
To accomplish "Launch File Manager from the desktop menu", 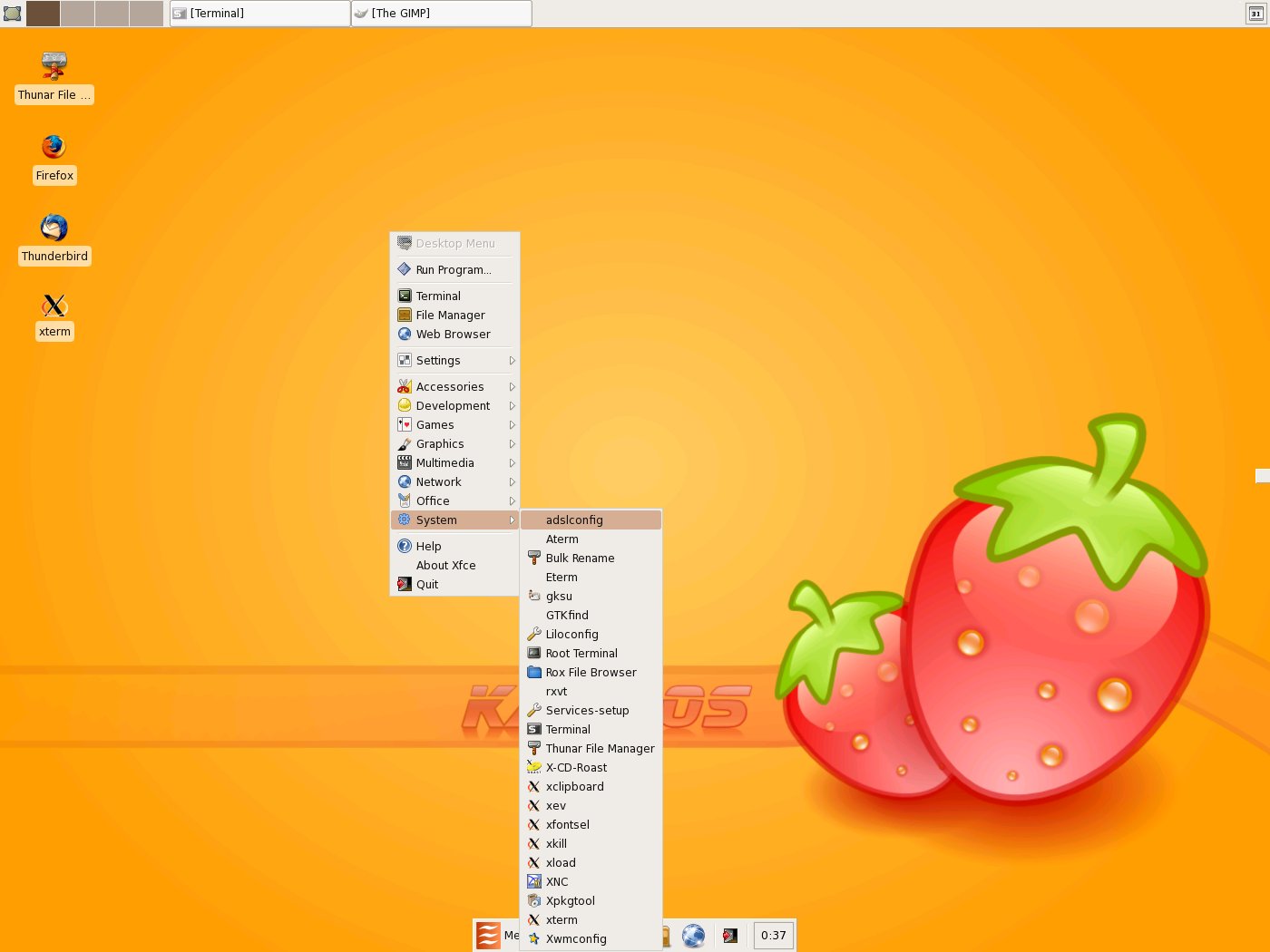I will [x=454, y=316].
